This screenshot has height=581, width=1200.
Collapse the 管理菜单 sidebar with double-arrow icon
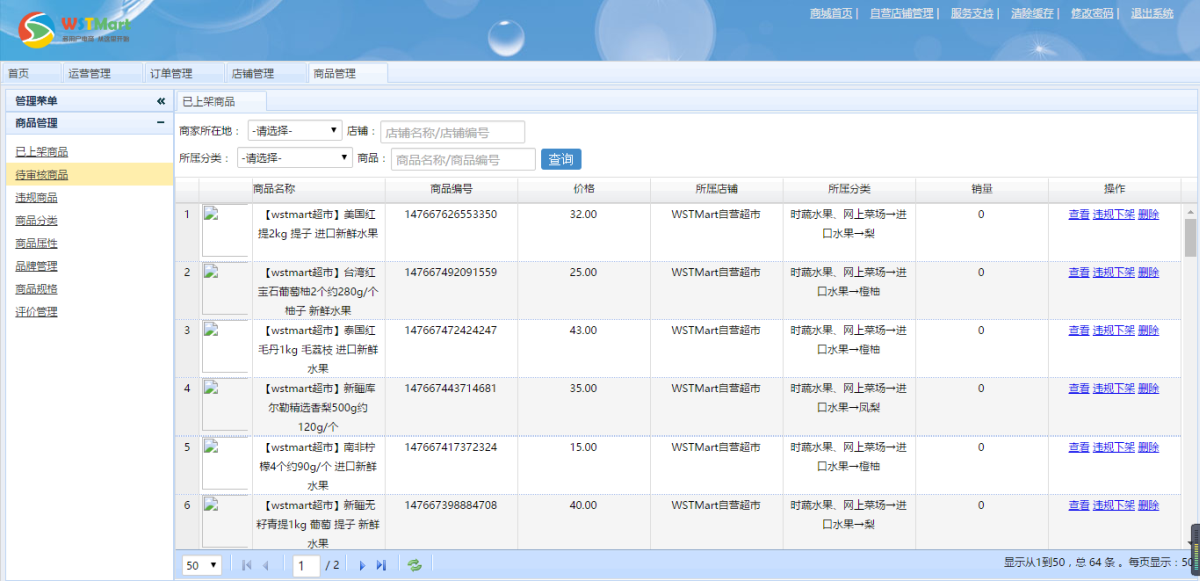coord(161,101)
